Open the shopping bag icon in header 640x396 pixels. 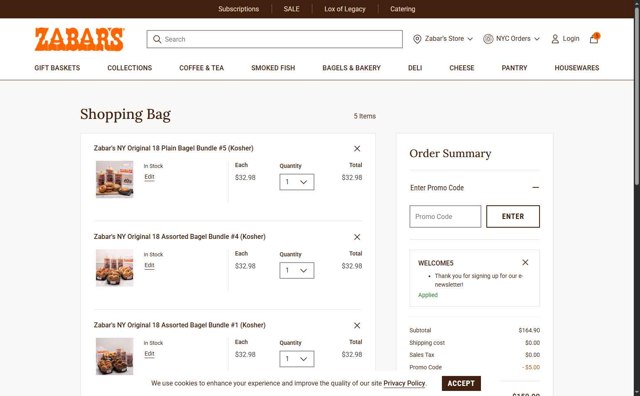coord(594,38)
